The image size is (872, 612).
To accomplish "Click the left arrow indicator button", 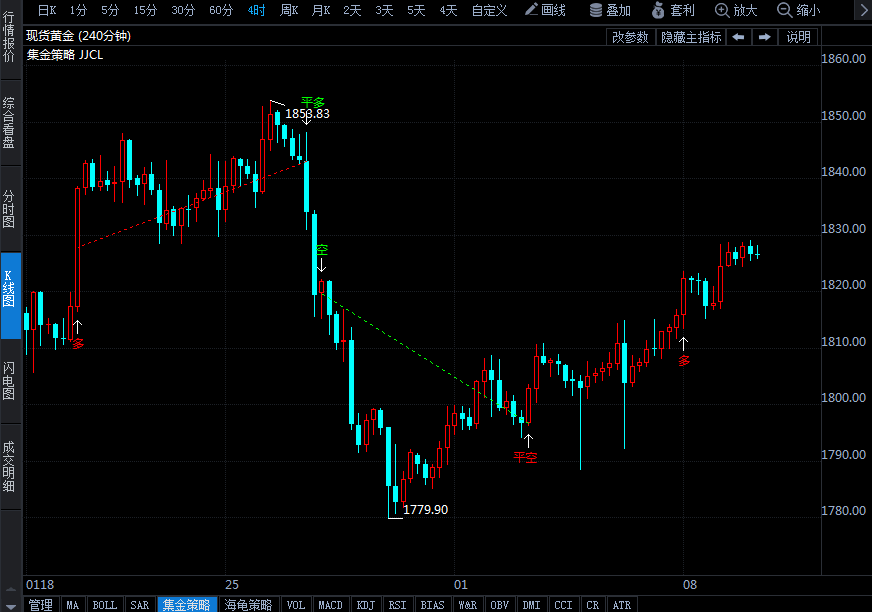I will [739, 37].
